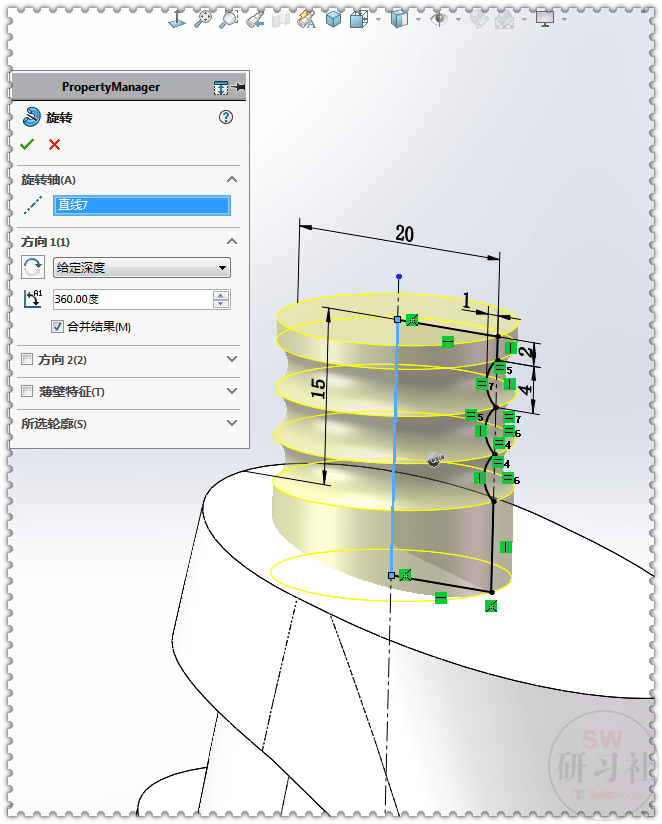Click the reverse direction button

coord(33,267)
